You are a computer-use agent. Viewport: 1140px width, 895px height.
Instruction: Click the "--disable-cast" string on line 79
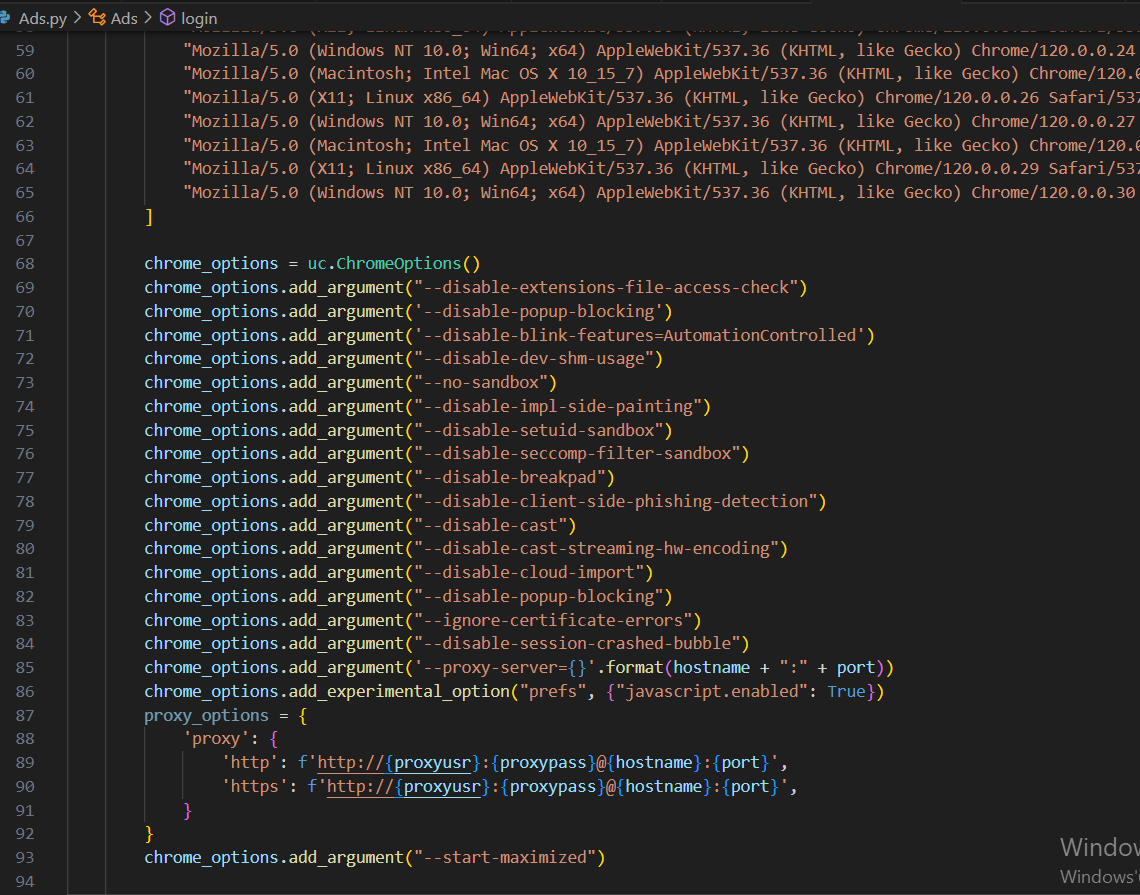coord(491,525)
